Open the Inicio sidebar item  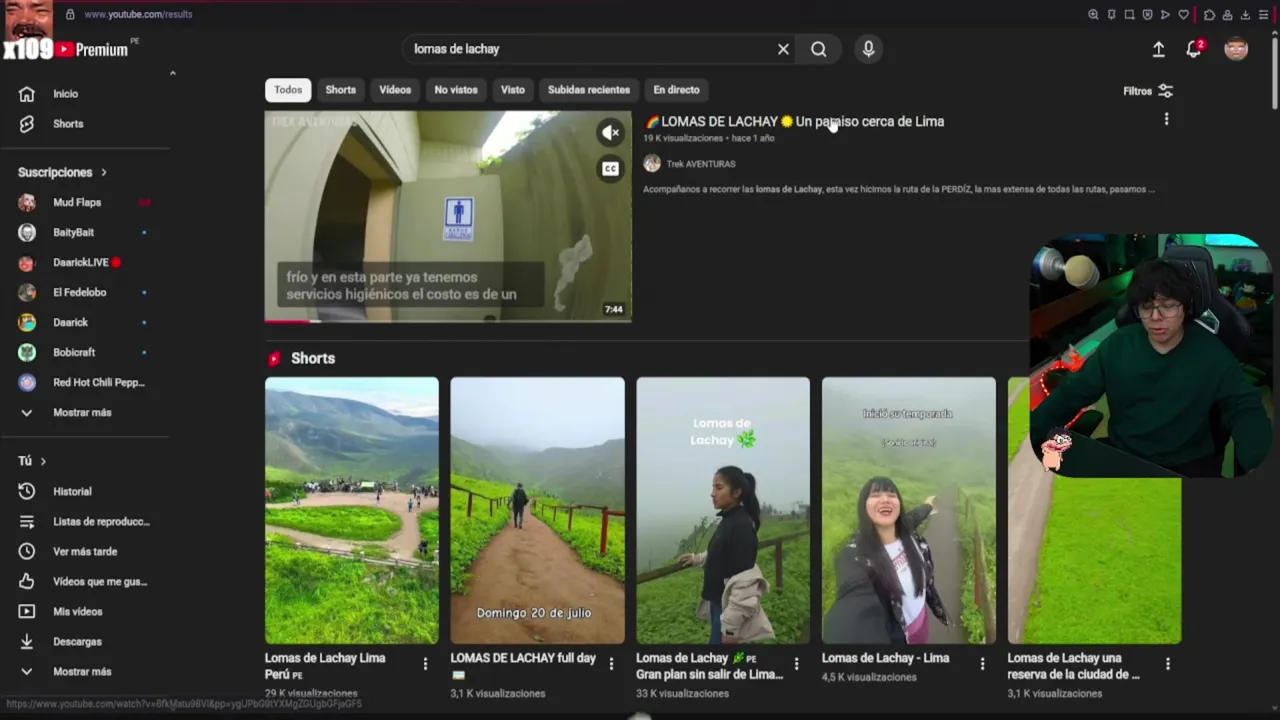(66, 94)
